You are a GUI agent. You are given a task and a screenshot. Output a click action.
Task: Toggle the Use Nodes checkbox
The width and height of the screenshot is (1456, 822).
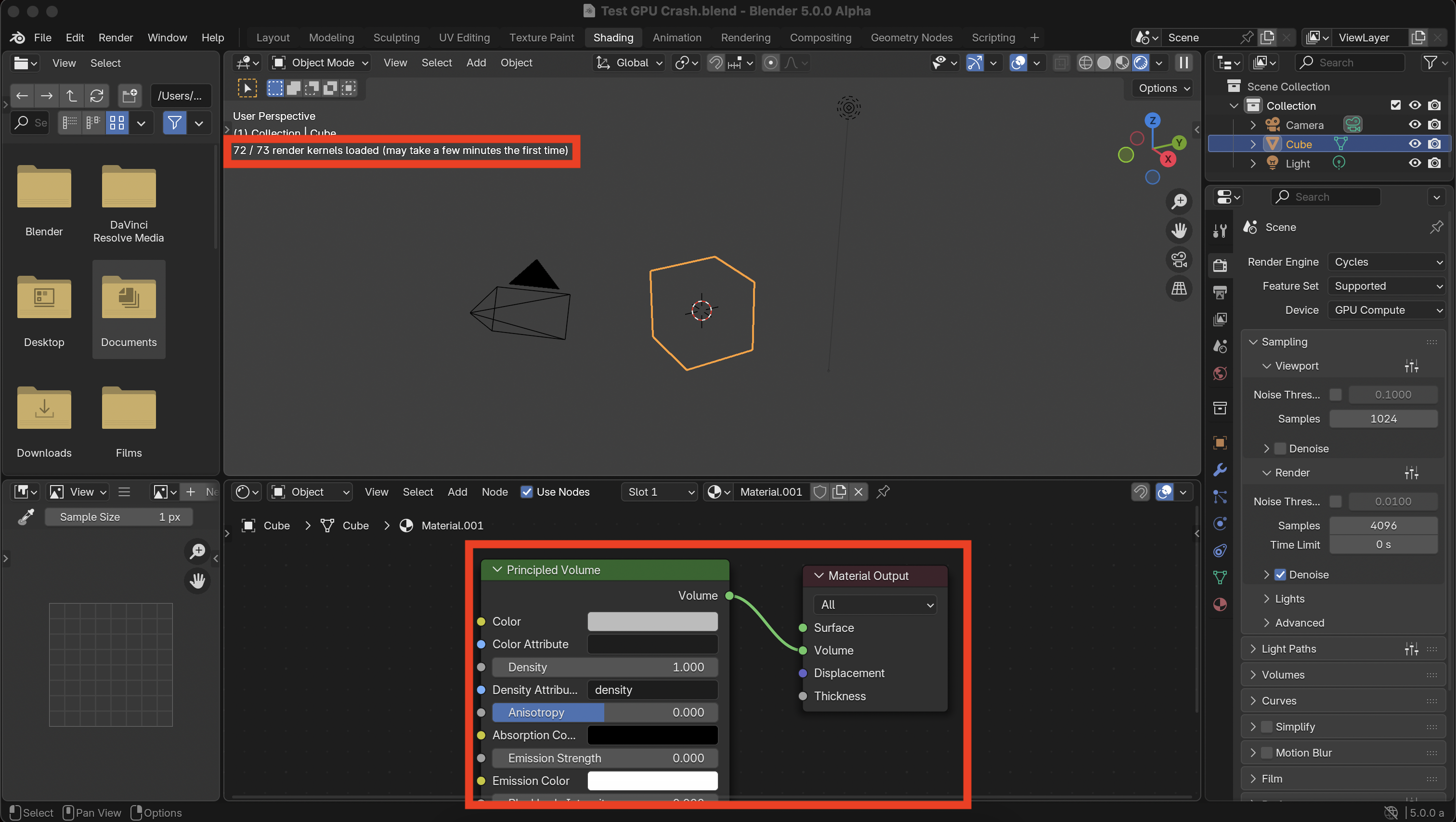tap(526, 492)
